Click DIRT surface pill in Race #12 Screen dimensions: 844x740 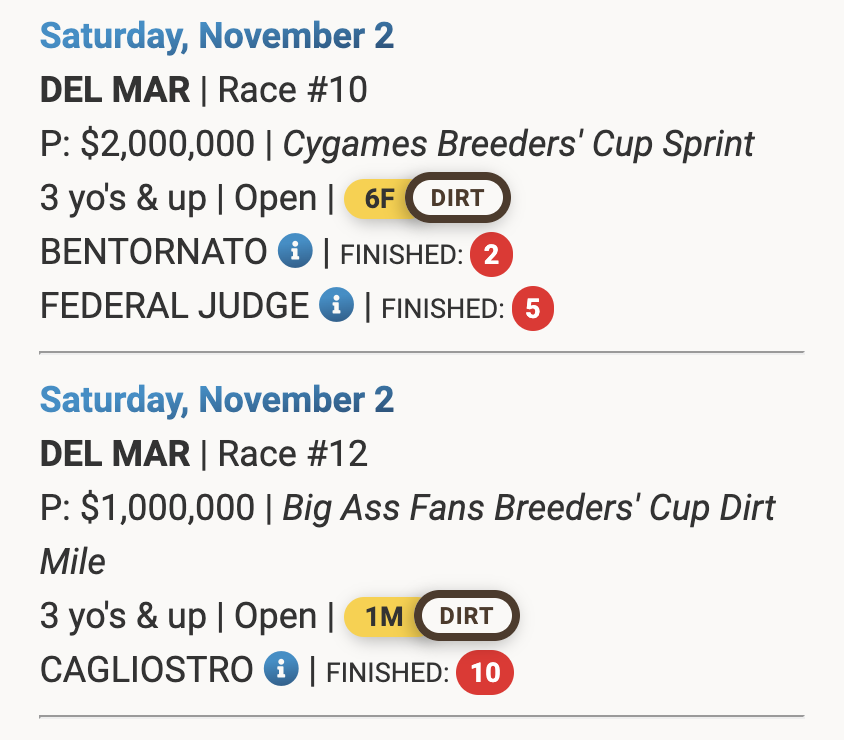click(466, 616)
